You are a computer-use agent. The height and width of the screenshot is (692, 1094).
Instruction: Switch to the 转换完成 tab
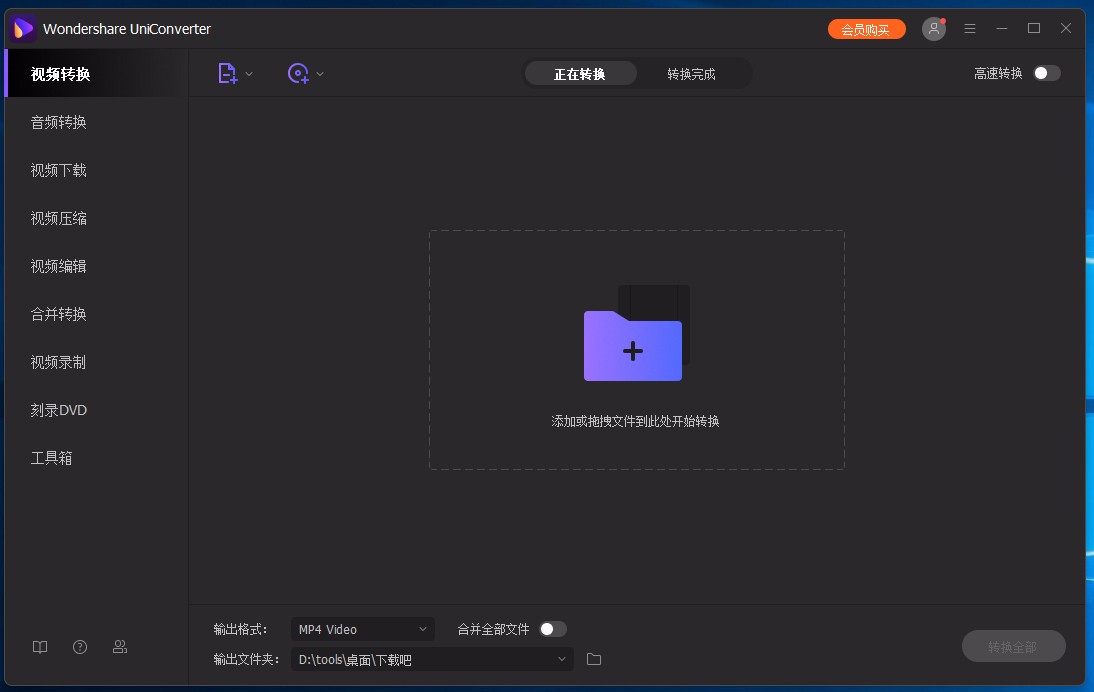[691, 73]
